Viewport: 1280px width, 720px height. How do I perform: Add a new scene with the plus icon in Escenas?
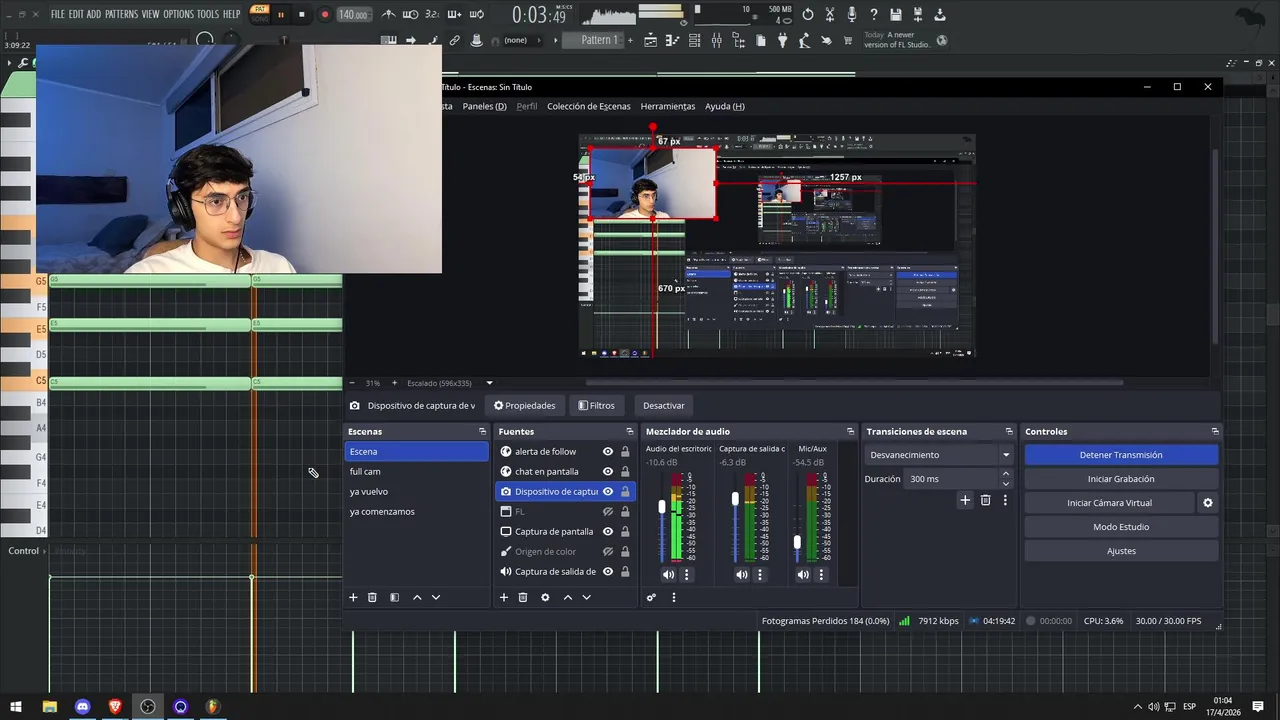353,597
